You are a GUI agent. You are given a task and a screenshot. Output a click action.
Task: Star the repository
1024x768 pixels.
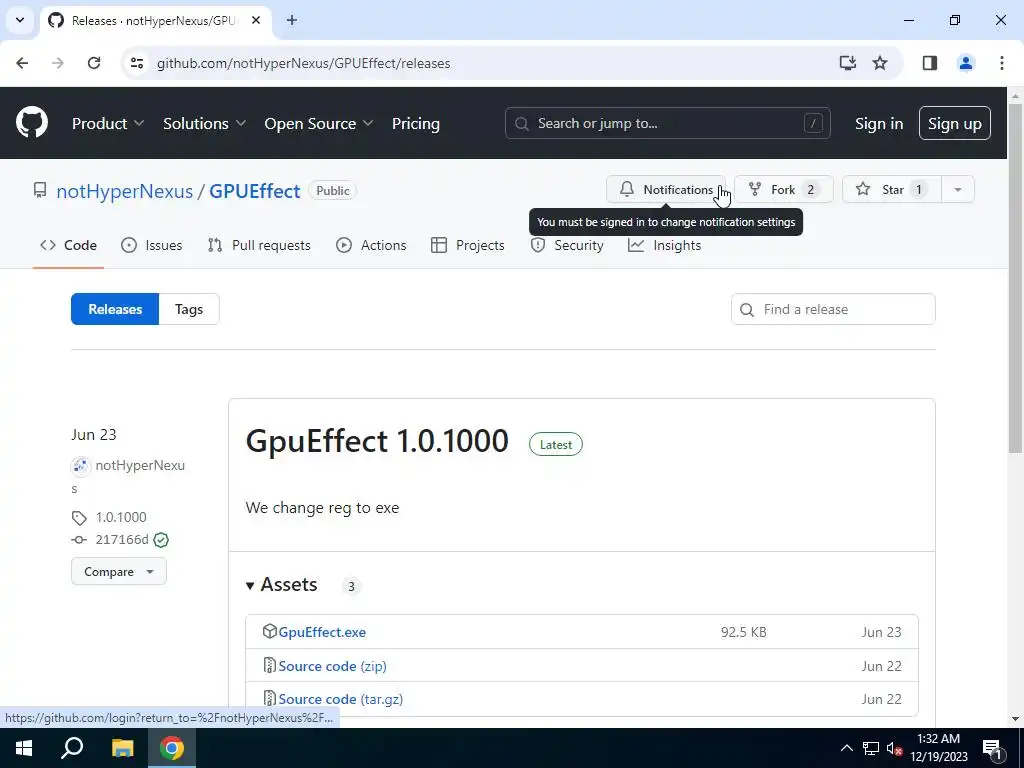[891, 189]
